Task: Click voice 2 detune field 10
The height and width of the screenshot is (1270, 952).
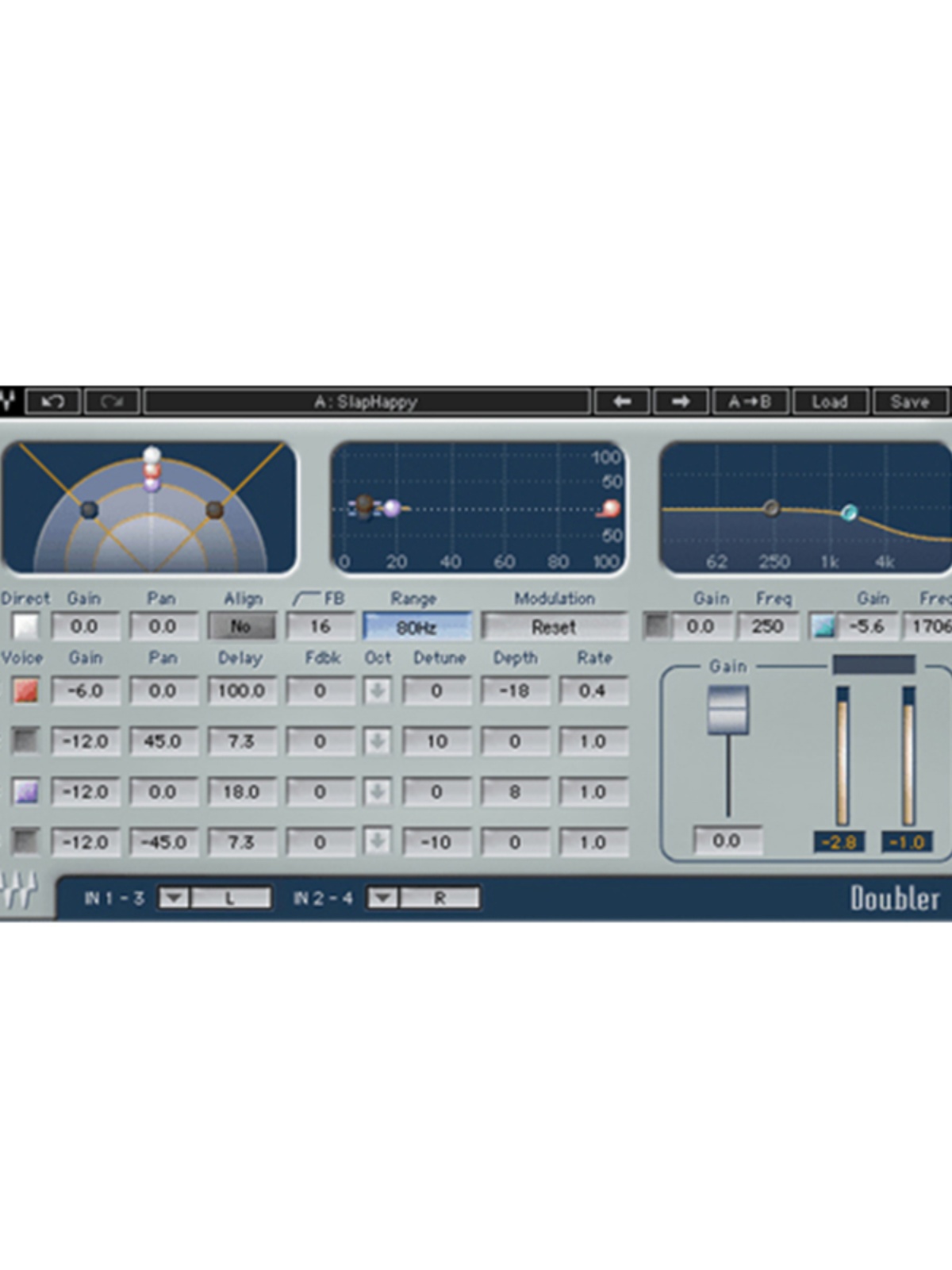Action: pyautogui.click(x=437, y=741)
